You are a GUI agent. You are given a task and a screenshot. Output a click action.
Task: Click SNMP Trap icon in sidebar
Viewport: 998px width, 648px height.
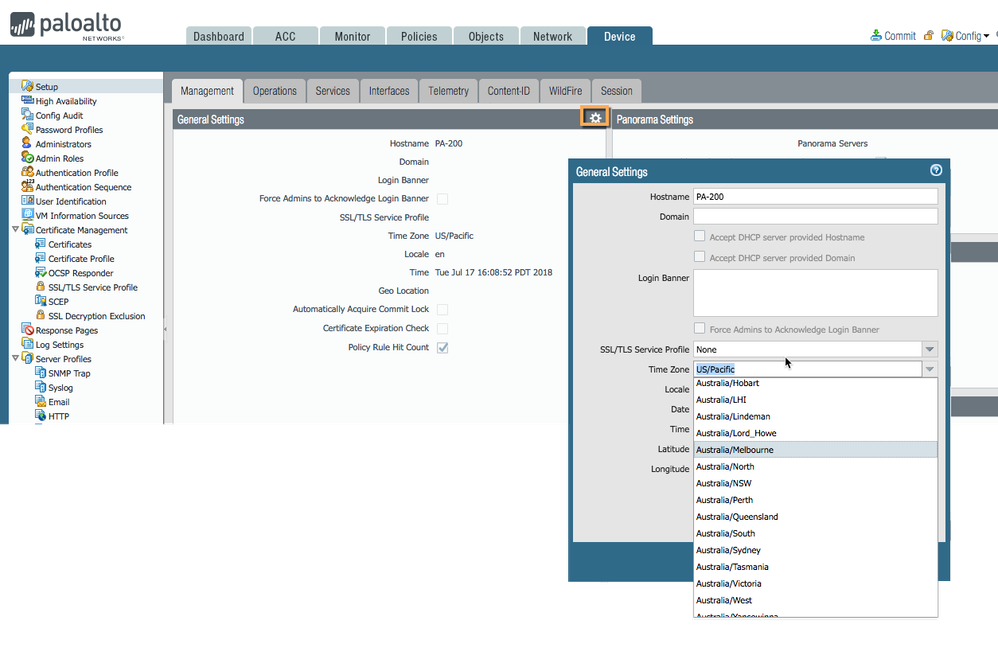coord(40,372)
